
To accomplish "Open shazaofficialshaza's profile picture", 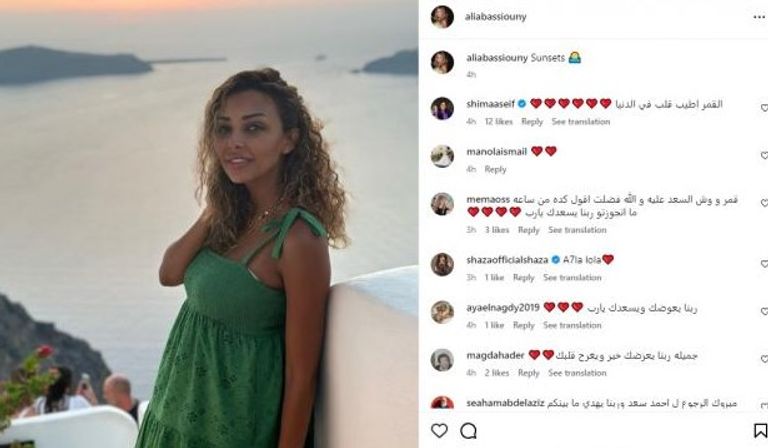I will tap(442, 264).
